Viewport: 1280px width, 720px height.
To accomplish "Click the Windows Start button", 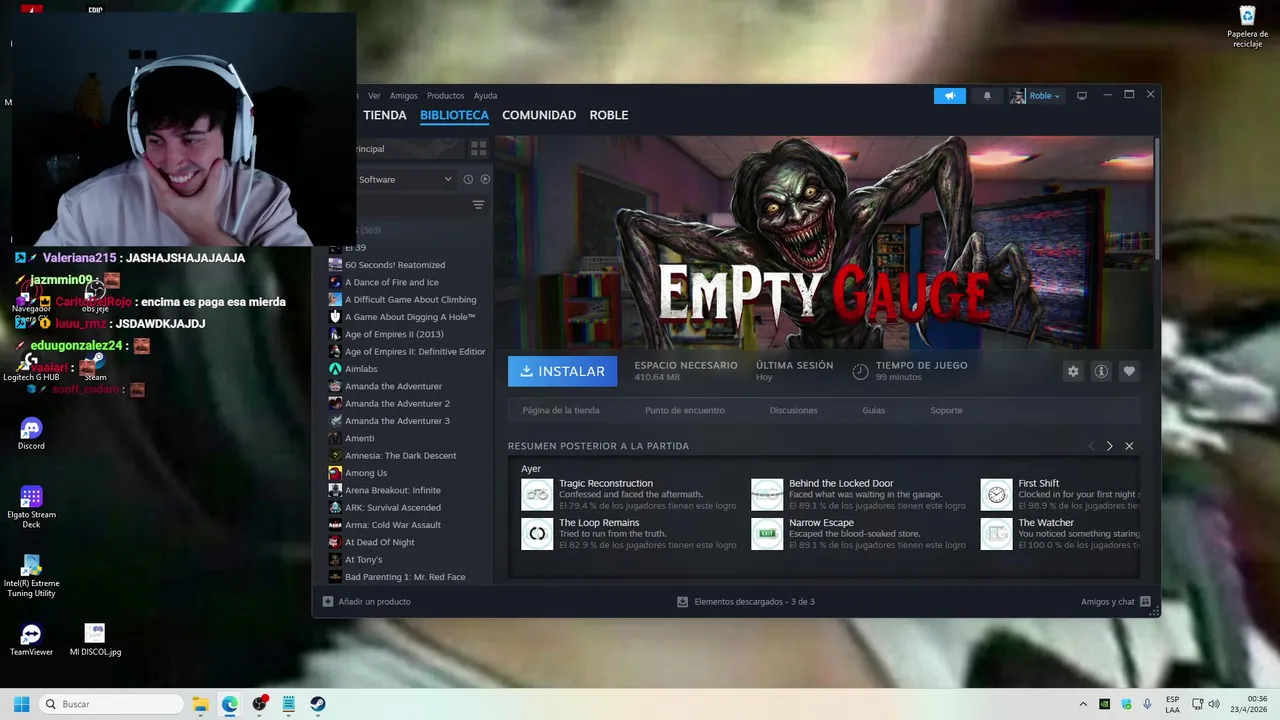I will coord(21,704).
